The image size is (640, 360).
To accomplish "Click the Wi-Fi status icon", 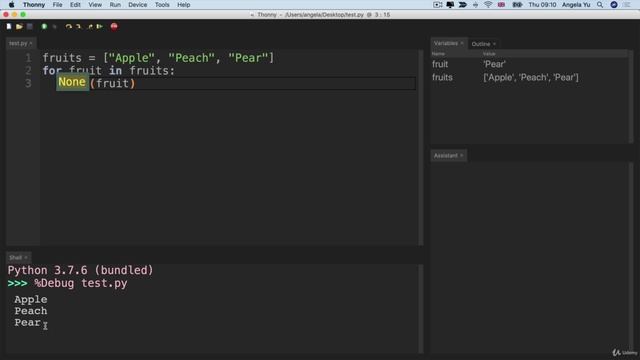I will point(488,5).
